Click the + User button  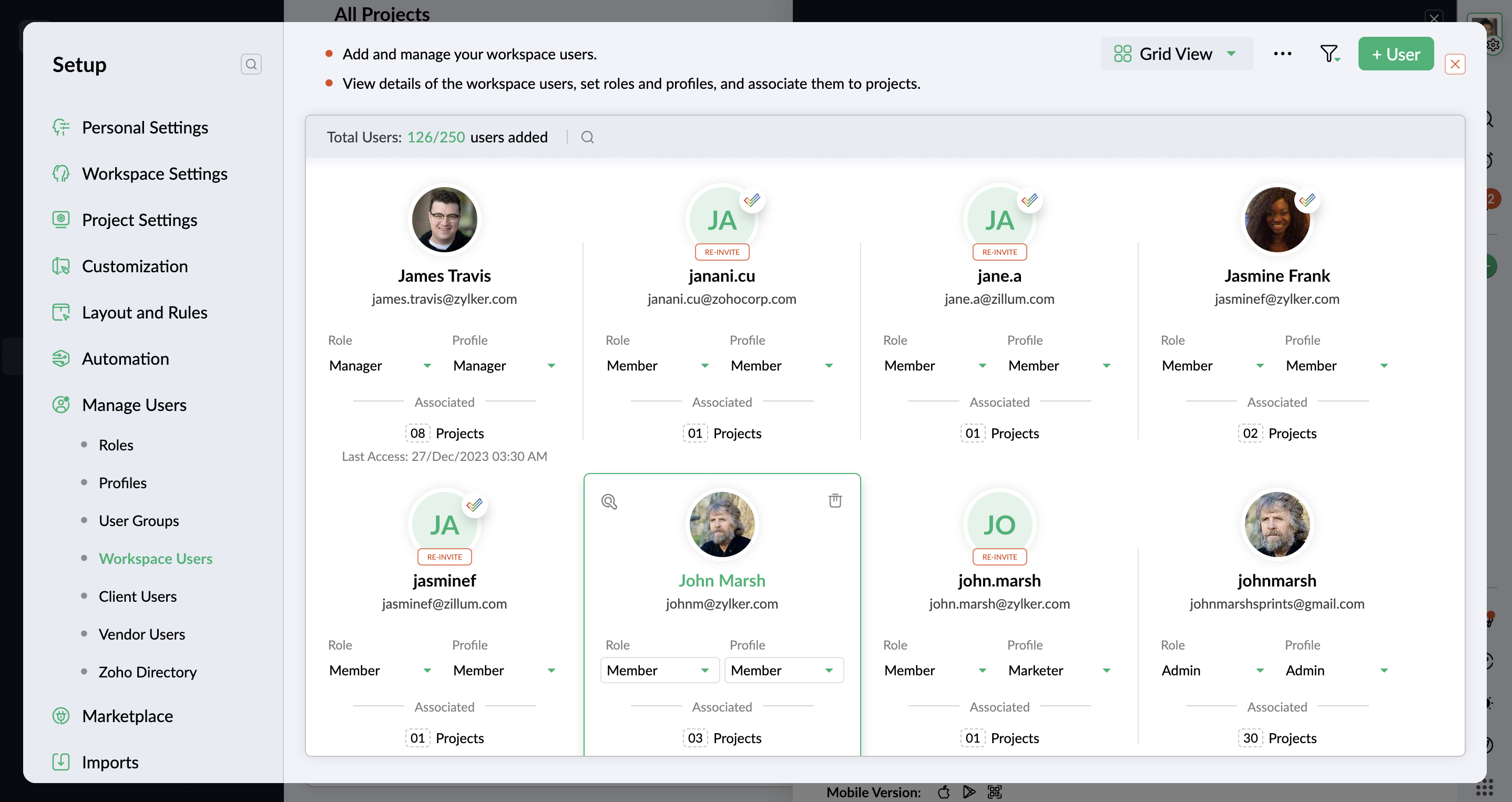click(1395, 54)
